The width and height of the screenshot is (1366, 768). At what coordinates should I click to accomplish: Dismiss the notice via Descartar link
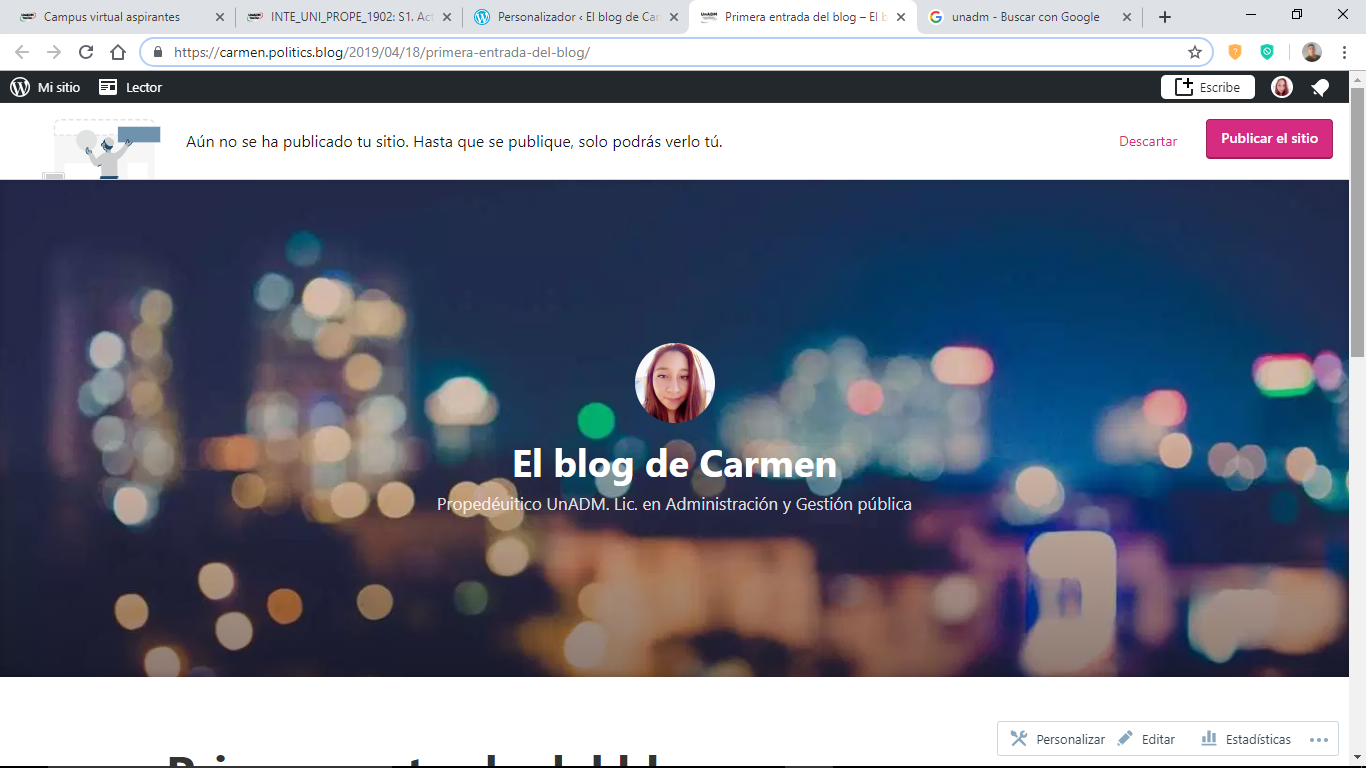1148,141
